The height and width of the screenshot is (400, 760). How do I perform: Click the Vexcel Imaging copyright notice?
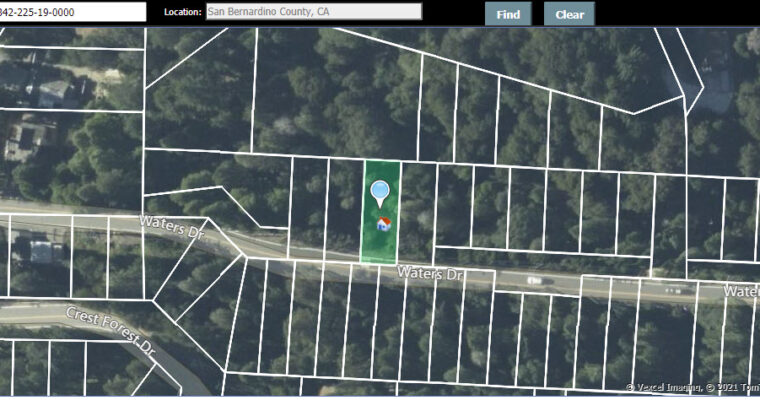click(692, 387)
